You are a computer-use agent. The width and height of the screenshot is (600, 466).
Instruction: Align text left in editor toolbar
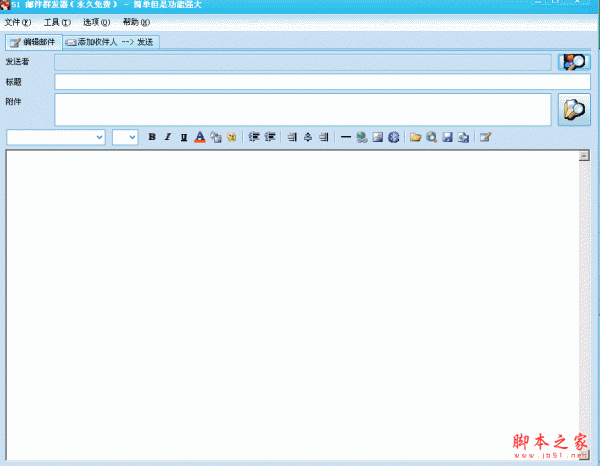click(292, 137)
